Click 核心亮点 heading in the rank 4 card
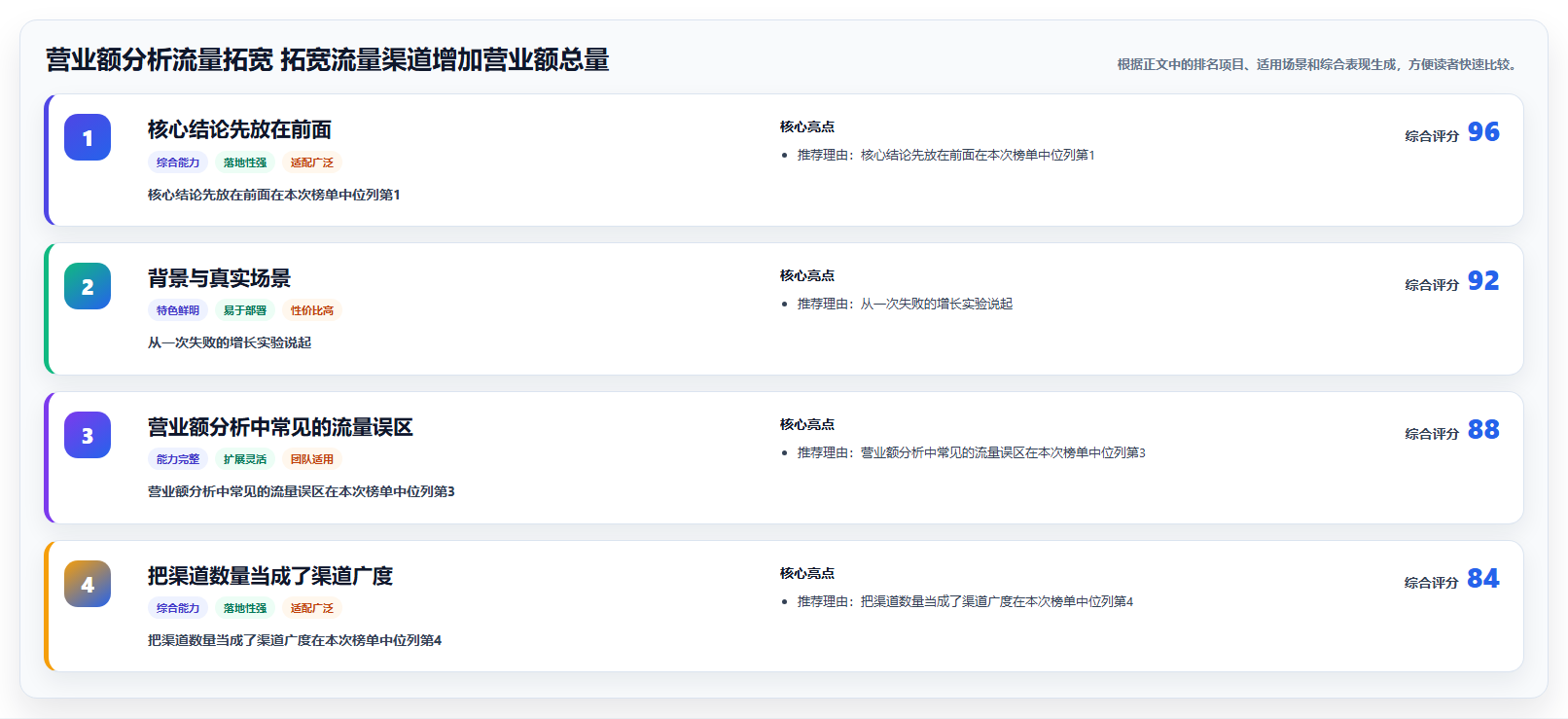The width and height of the screenshot is (1568, 719). tap(807, 573)
